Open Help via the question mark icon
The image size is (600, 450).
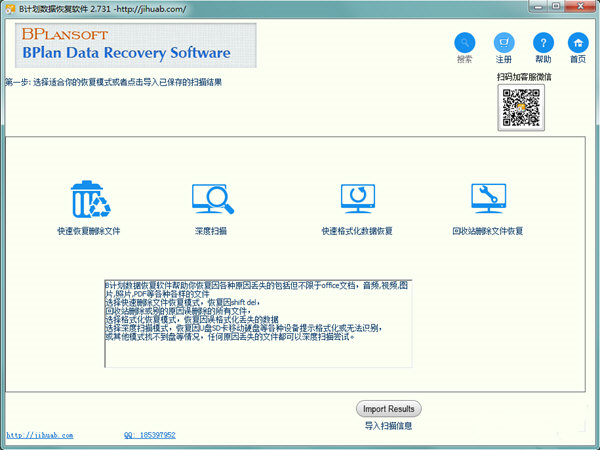click(542, 43)
